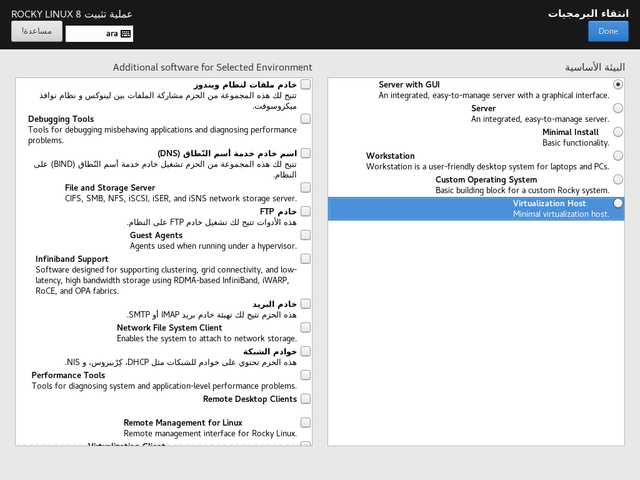The height and width of the screenshot is (480, 640).
Task: Click the Debugging Tools title text
Action: click(x=61, y=119)
